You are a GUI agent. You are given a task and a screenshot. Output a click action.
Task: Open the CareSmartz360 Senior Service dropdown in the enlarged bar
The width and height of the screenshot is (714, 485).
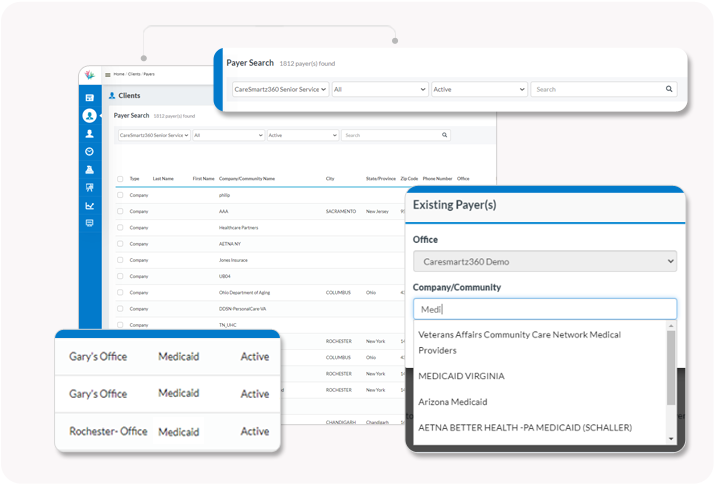(x=280, y=89)
